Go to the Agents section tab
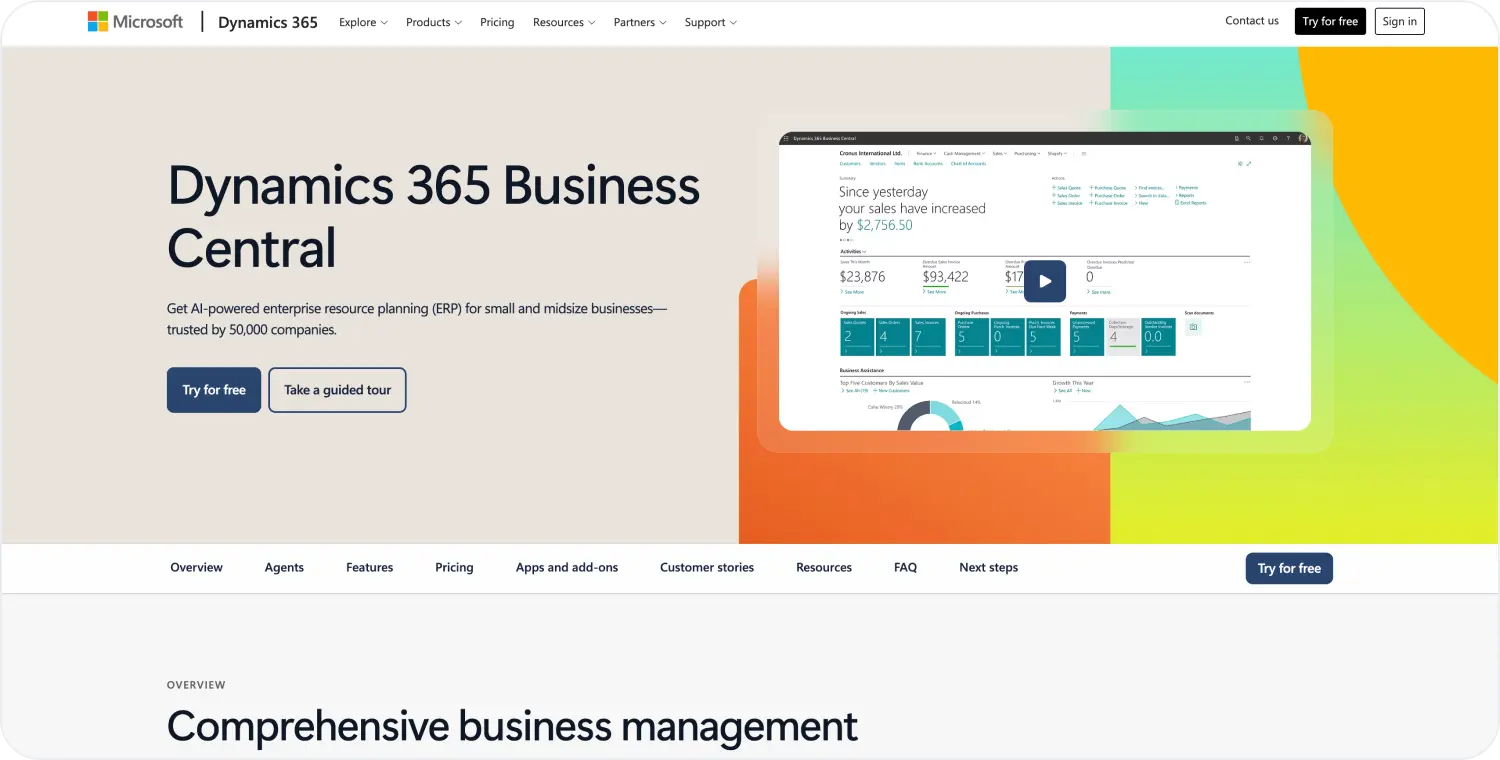1500x760 pixels. (284, 567)
